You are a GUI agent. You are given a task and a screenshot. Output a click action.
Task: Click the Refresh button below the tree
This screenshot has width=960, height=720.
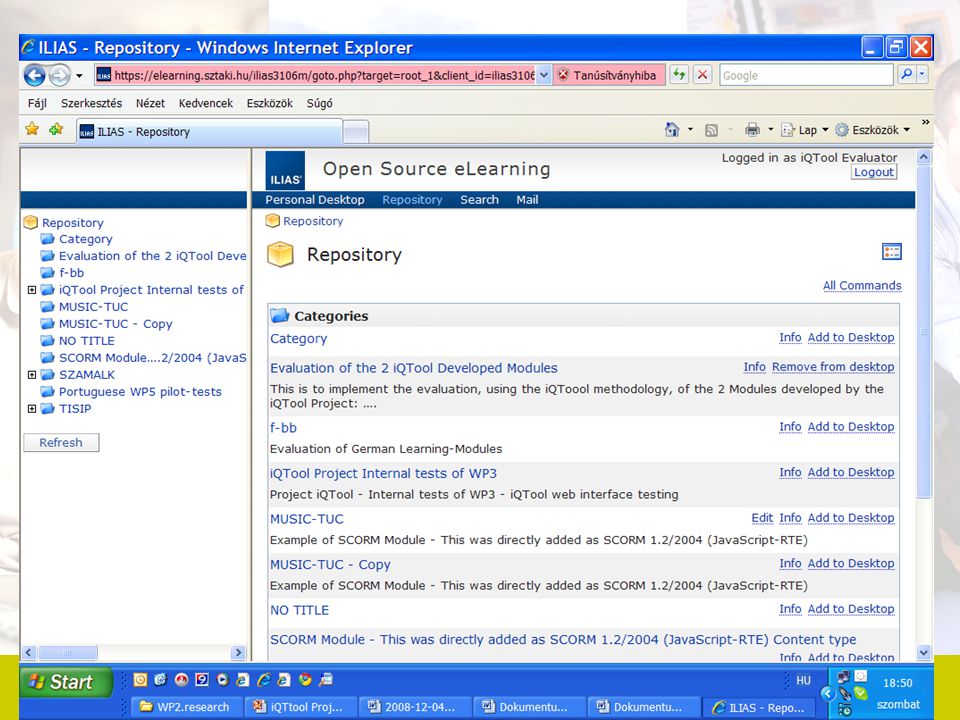click(x=61, y=443)
